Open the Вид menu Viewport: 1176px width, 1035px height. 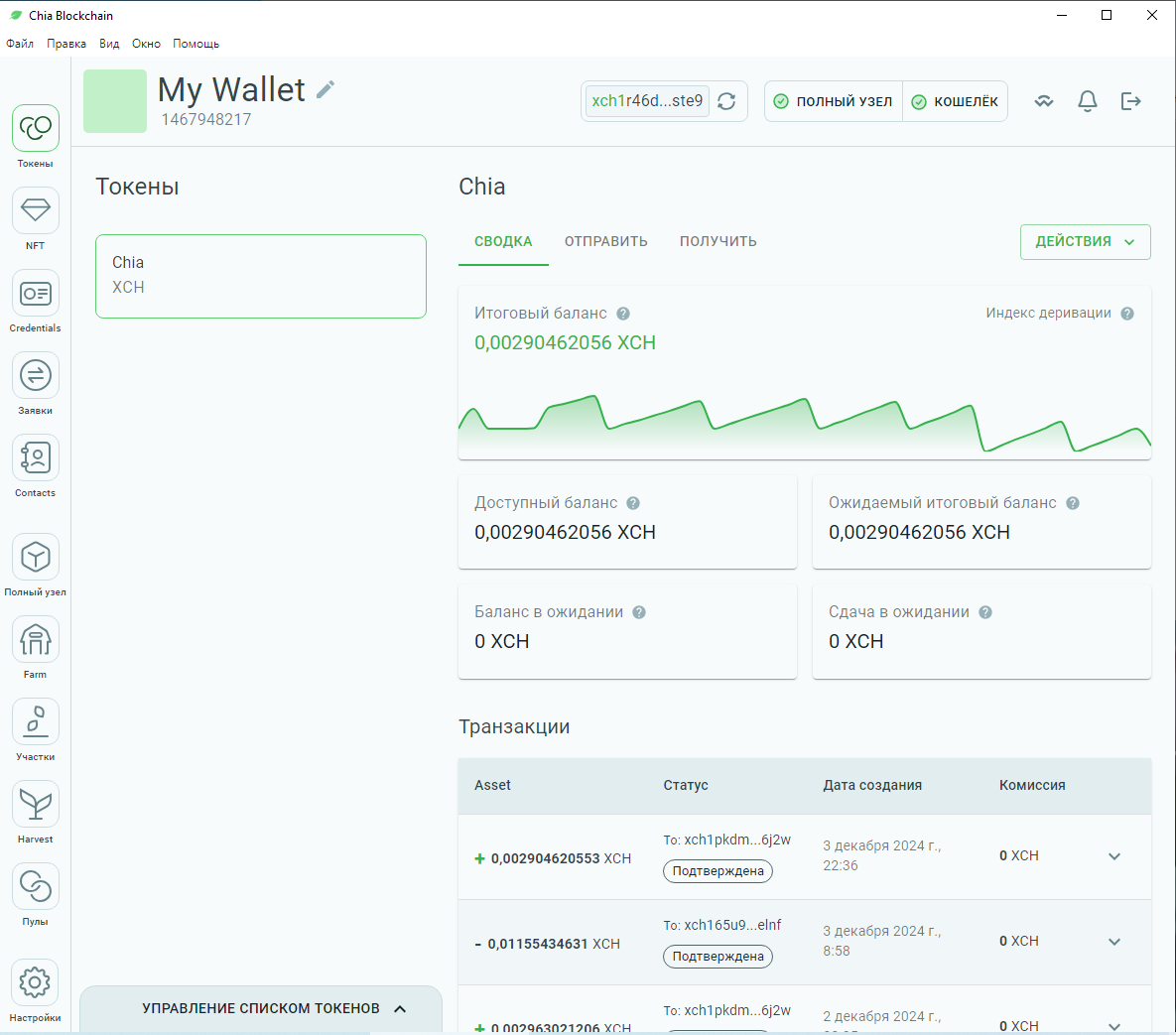tap(109, 44)
